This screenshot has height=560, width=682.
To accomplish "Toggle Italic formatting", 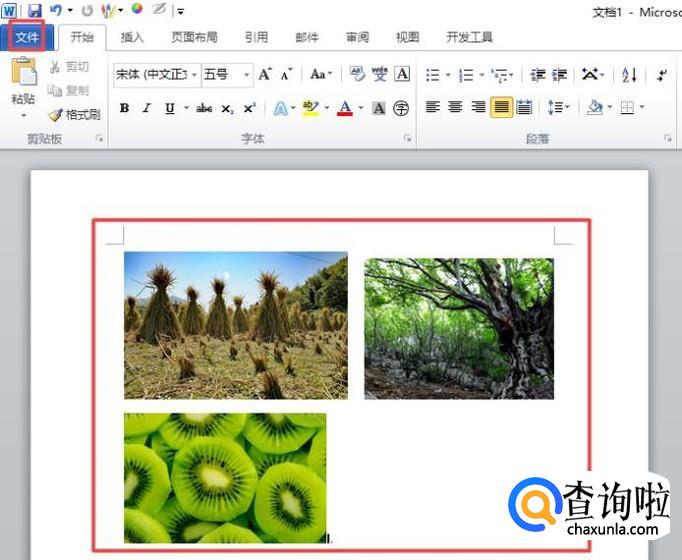I will point(146,108).
